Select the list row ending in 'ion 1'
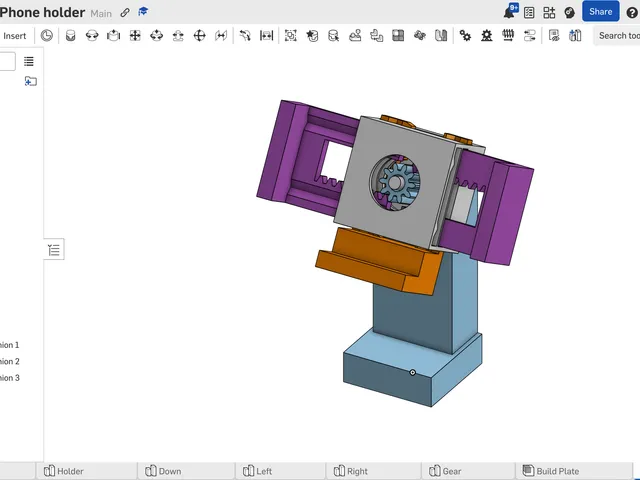This screenshot has width=640, height=480. [x=10, y=345]
